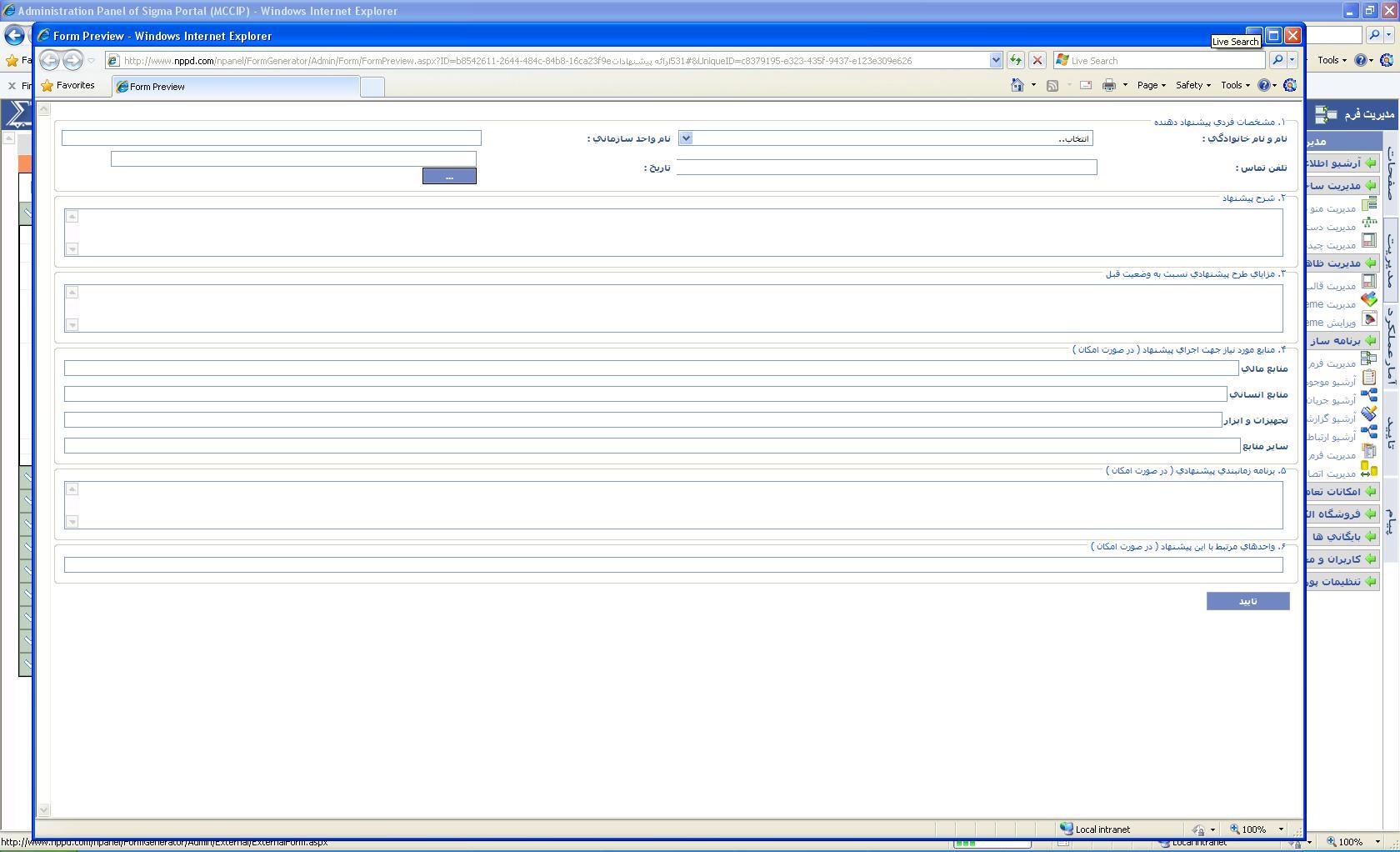Select the تایید vertical tab in background window

click(x=1390, y=434)
